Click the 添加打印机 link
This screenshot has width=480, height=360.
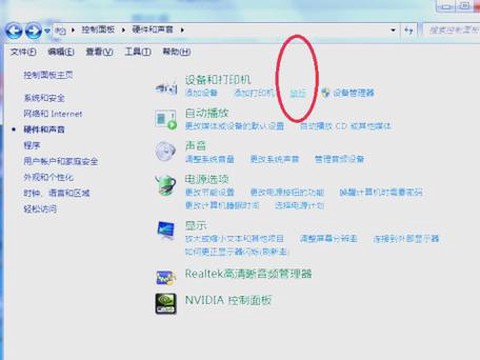[254, 92]
